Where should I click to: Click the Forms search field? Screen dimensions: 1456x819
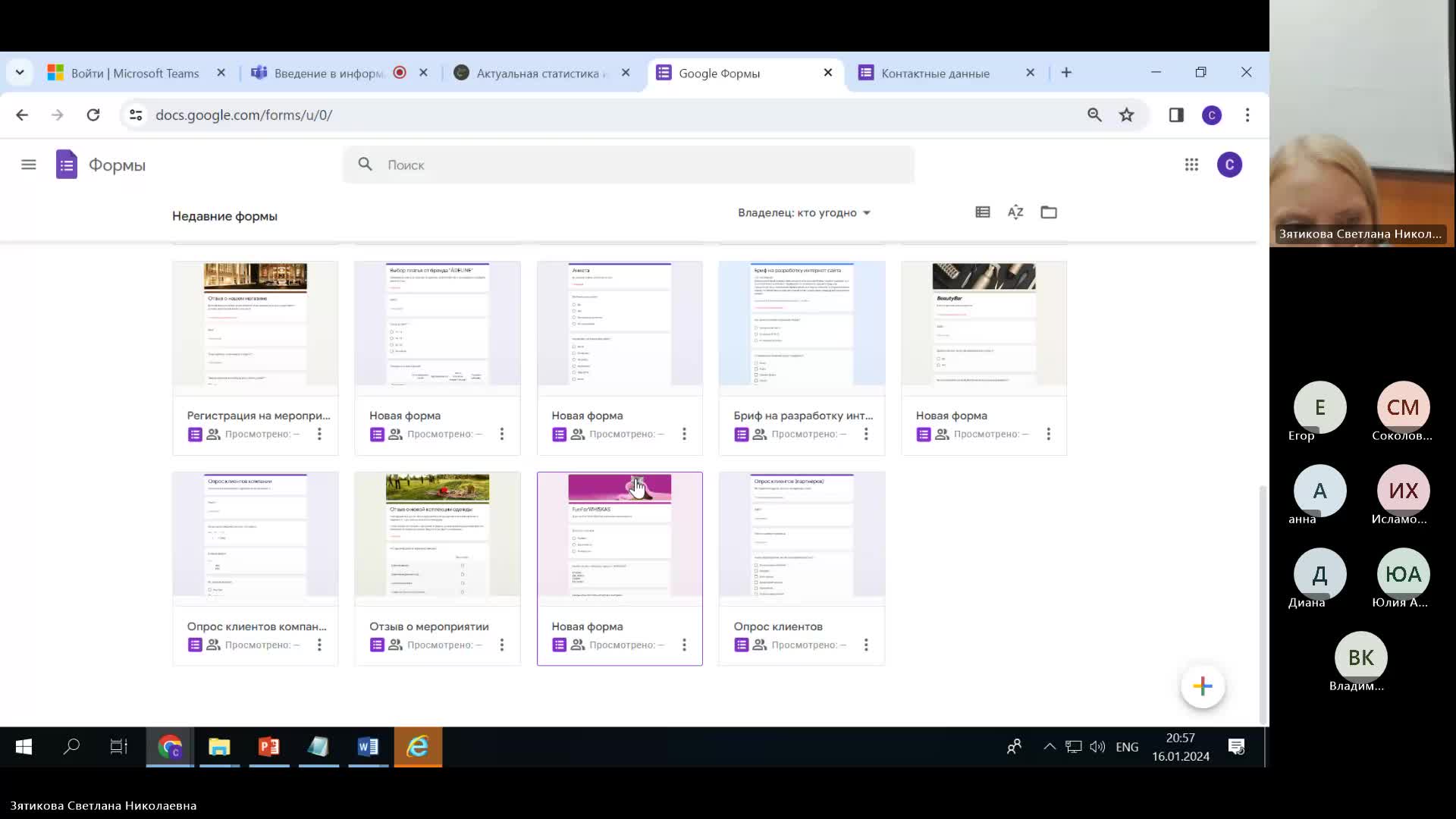[629, 165]
